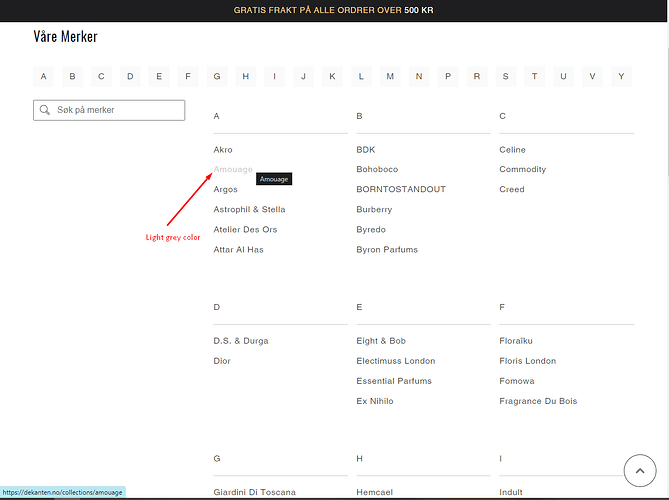Click the scroll-to-top arrow button
669x500 pixels.
click(x=640, y=471)
